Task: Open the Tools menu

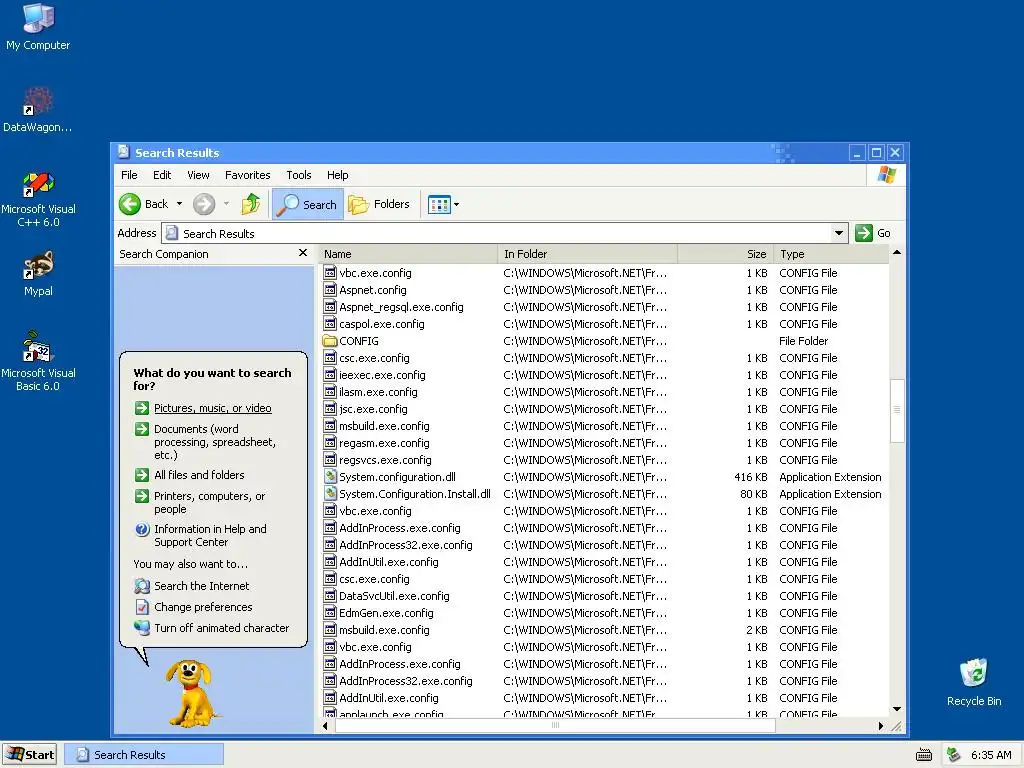Action: click(298, 175)
